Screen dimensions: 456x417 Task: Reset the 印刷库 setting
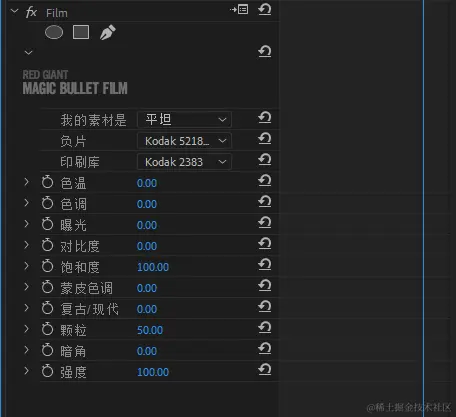(x=265, y=160)
